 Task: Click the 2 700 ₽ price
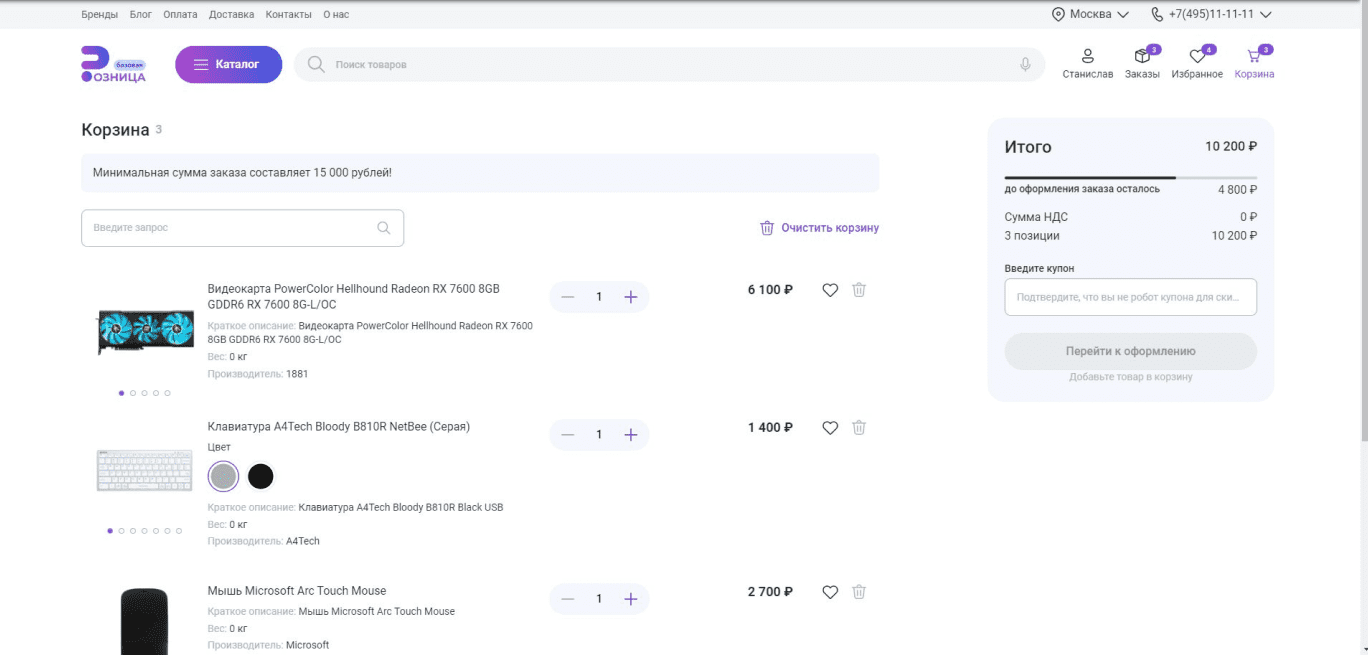770,592
